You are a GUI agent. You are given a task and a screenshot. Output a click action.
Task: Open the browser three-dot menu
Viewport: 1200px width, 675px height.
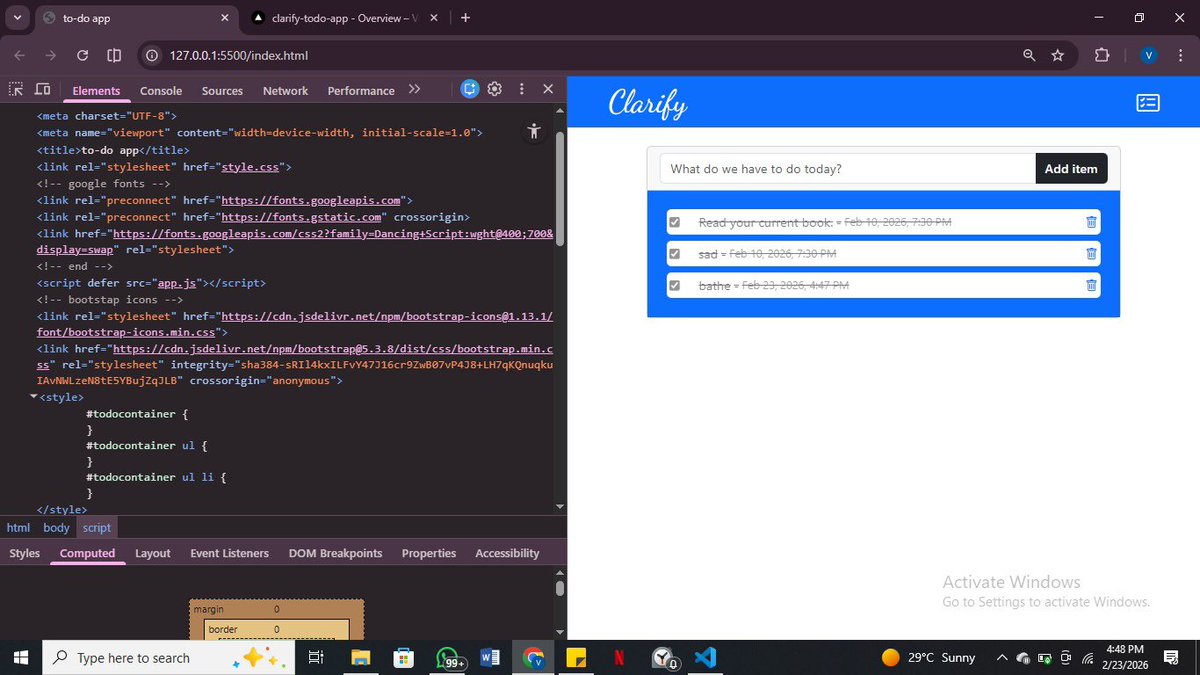point(1180,55)
